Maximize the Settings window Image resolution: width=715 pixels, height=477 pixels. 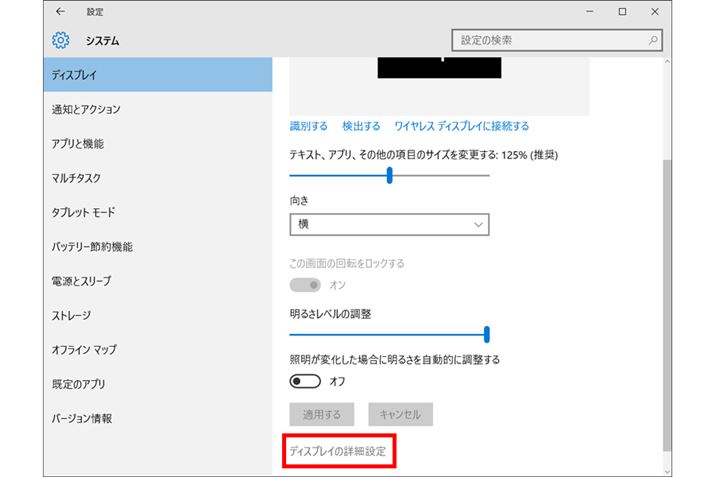coord(622,12)
